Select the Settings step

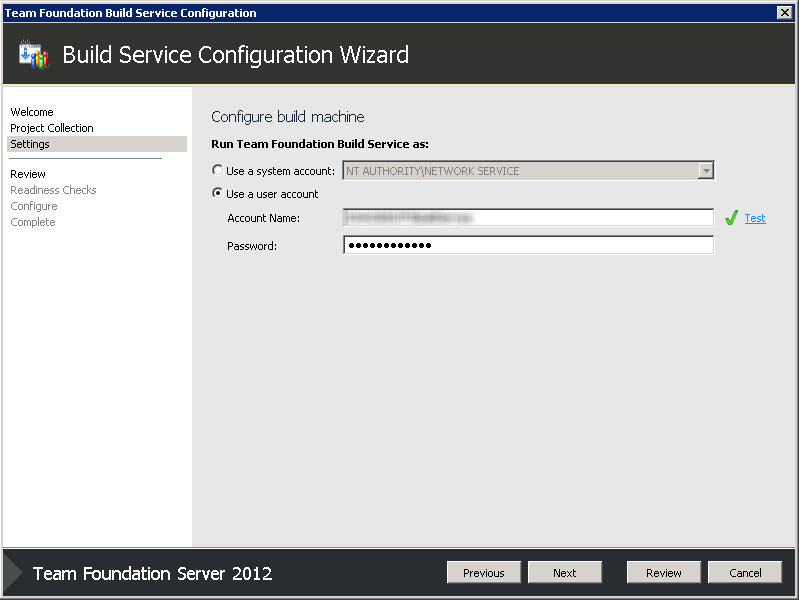point(97,144)
